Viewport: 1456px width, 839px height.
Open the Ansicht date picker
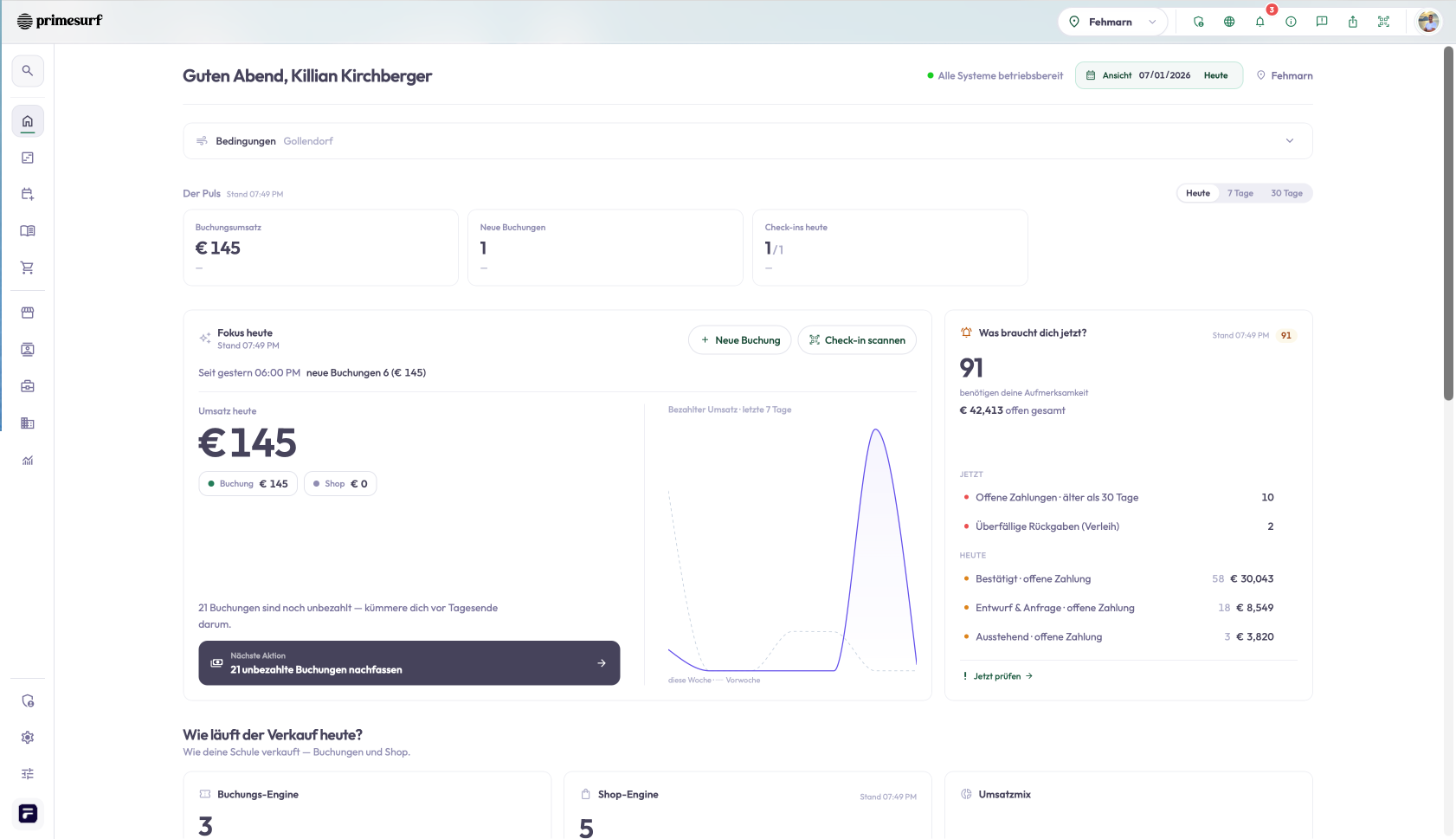(x=1159, y=75)
